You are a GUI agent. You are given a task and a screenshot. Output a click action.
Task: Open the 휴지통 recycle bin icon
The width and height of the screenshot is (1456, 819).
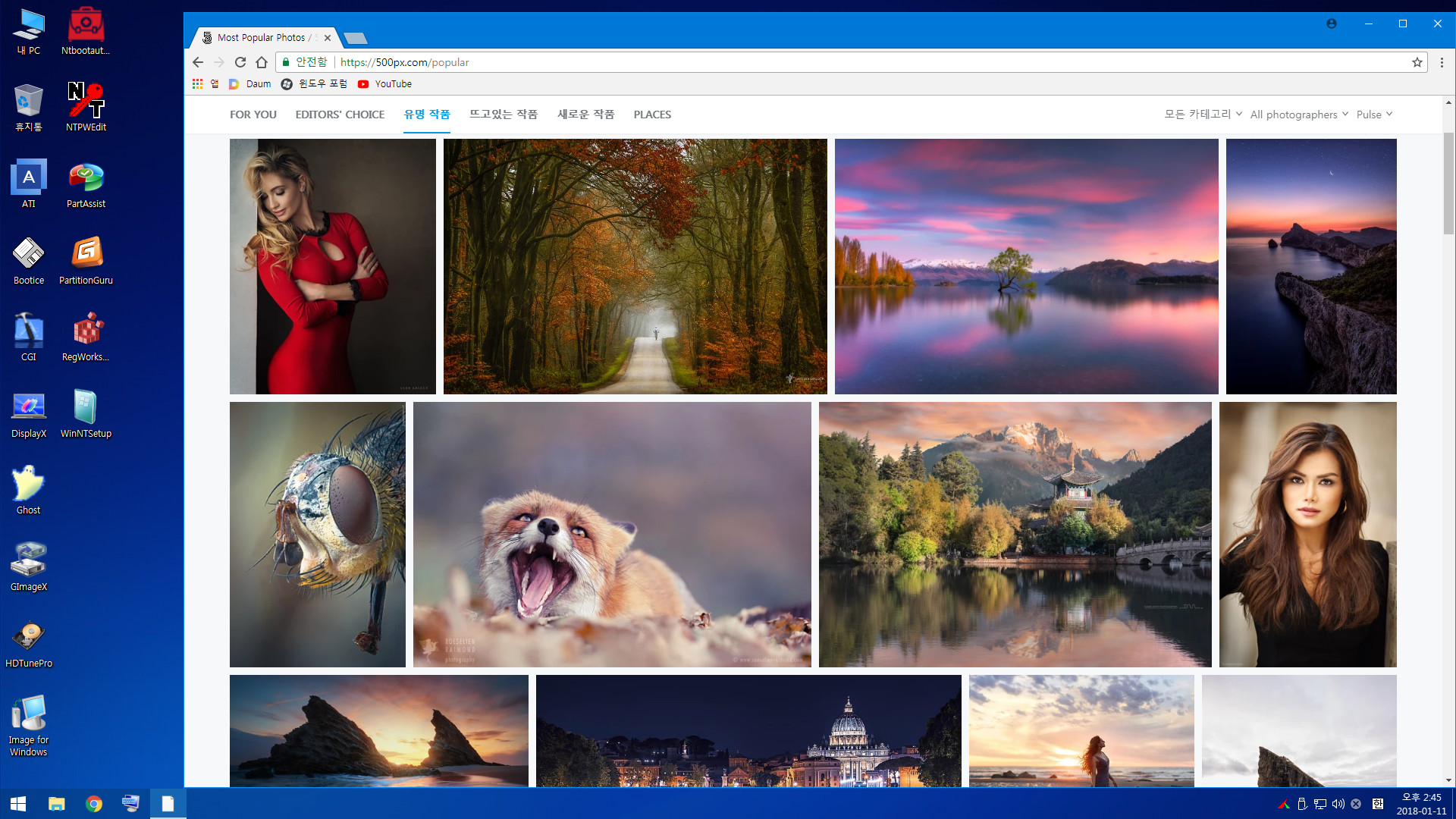pos(29,108)
